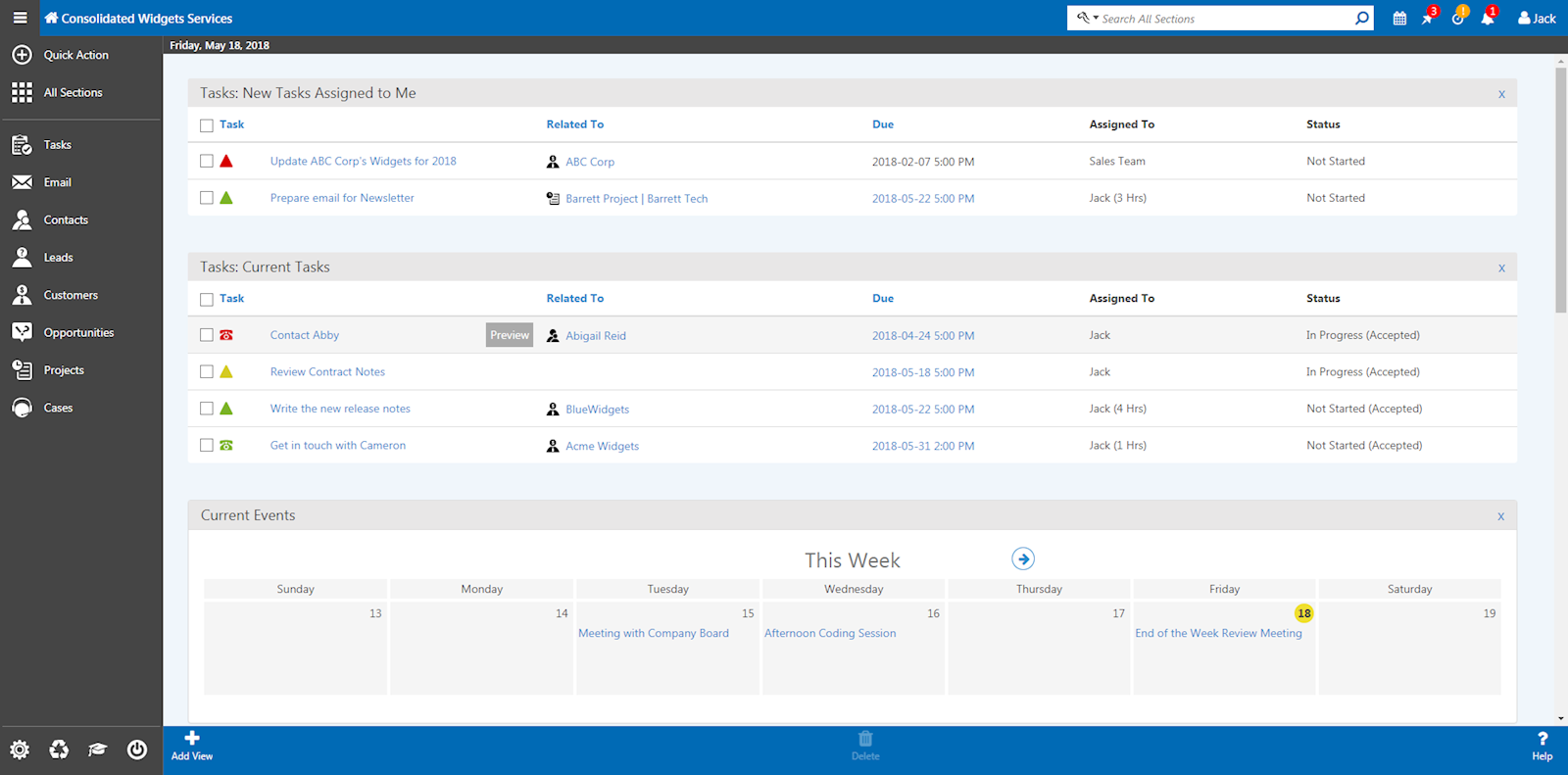1568x775 pixels.
Task: Open Meeting with Company Board event
Action: point(654,633)
